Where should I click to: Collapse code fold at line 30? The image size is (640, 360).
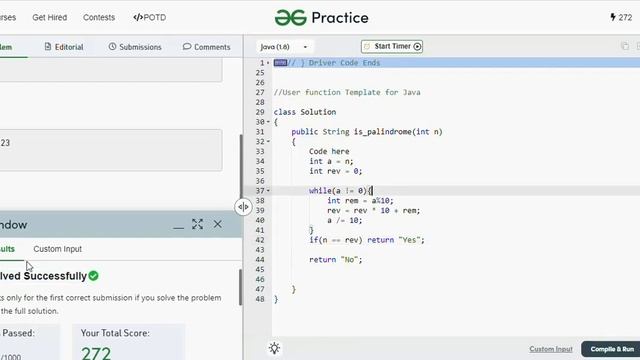click(268, 122)
